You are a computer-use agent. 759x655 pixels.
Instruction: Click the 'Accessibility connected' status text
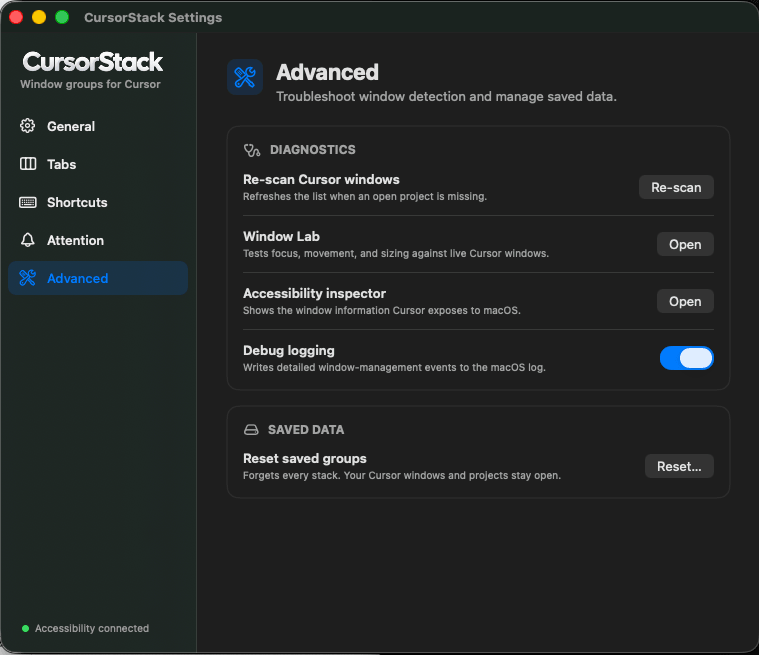click(x=92, y=628)
